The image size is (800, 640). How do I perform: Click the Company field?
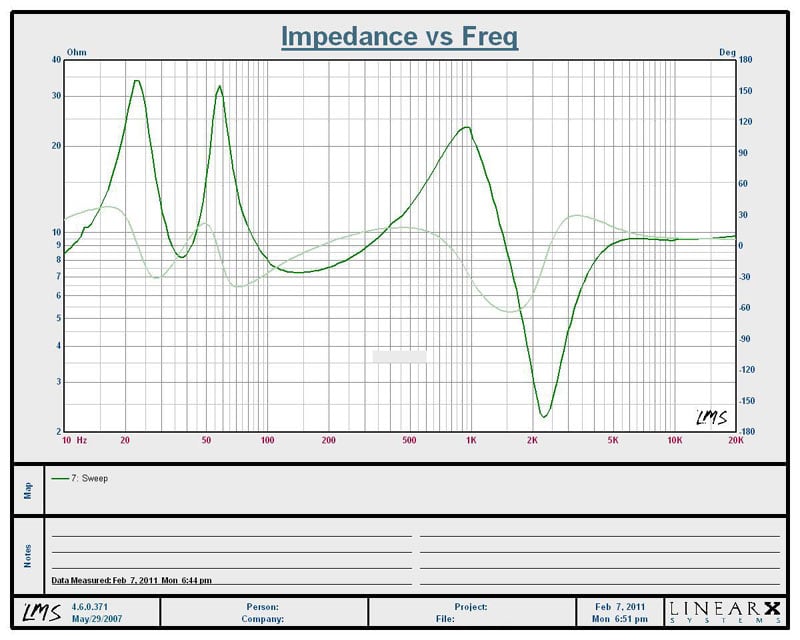pyautogui.click(x=260, y=619)
